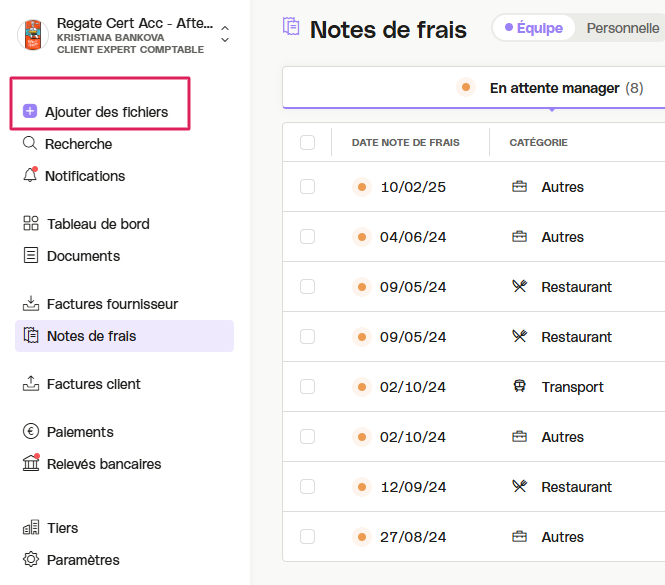The image size is (665, 585).
Task: Select the checkbox for the 27/08/24 row
Action: tap(307, 537)
